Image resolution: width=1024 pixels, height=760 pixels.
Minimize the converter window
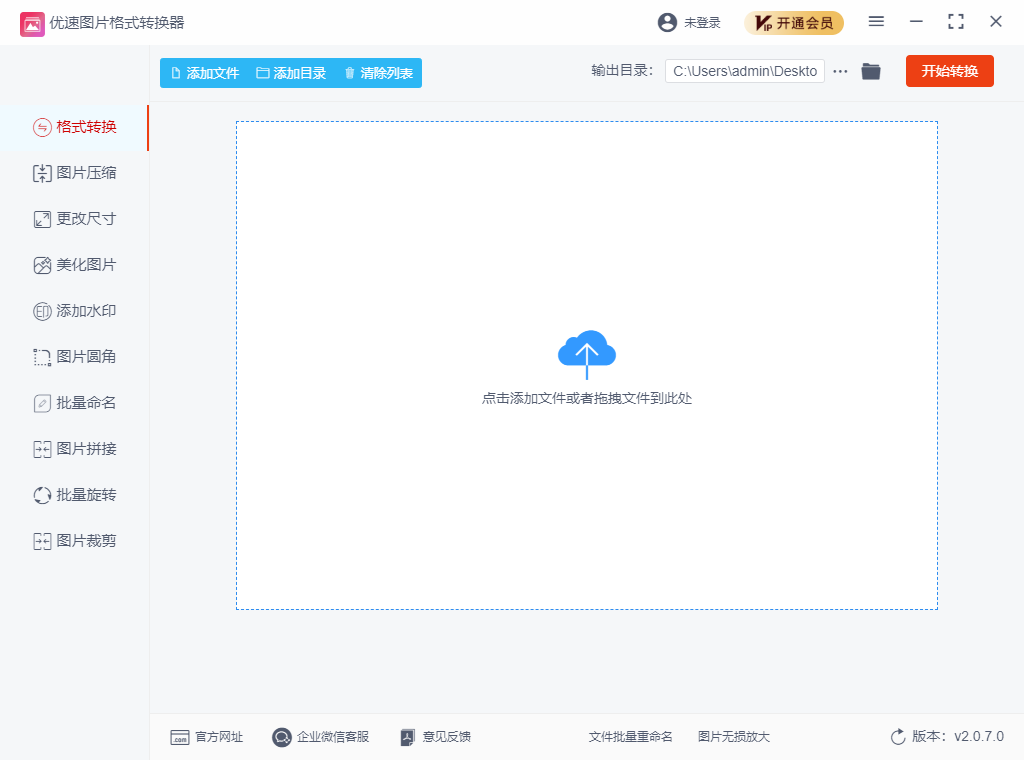916,22
